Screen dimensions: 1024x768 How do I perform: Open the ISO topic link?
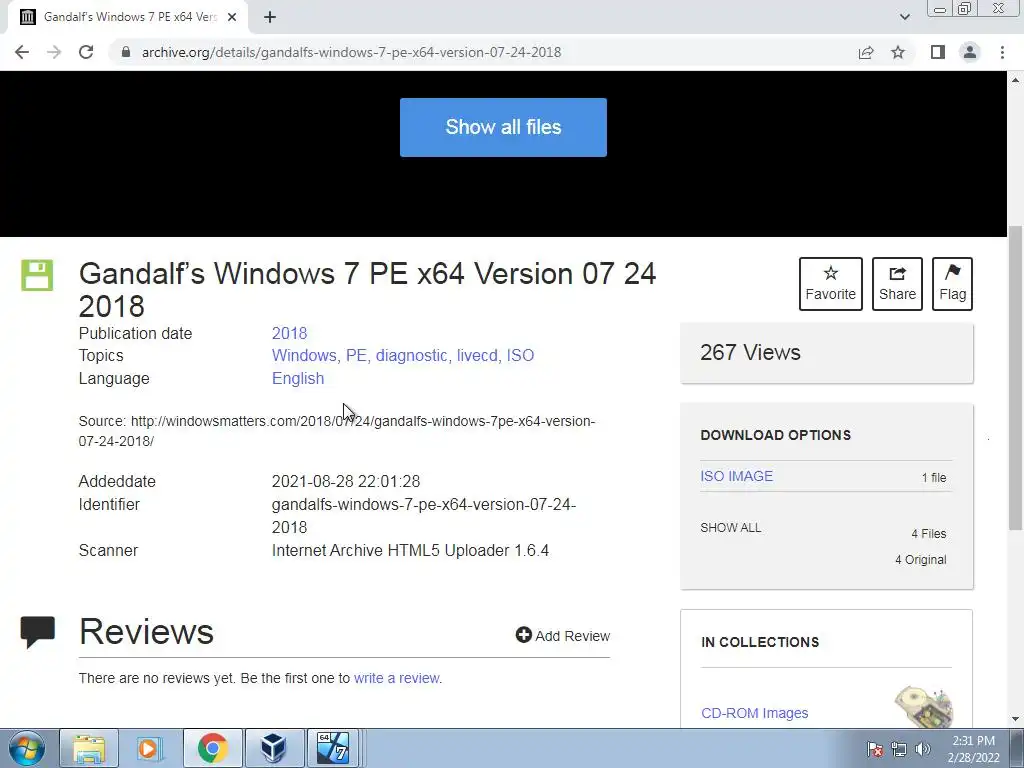click(x=520, y=355)
